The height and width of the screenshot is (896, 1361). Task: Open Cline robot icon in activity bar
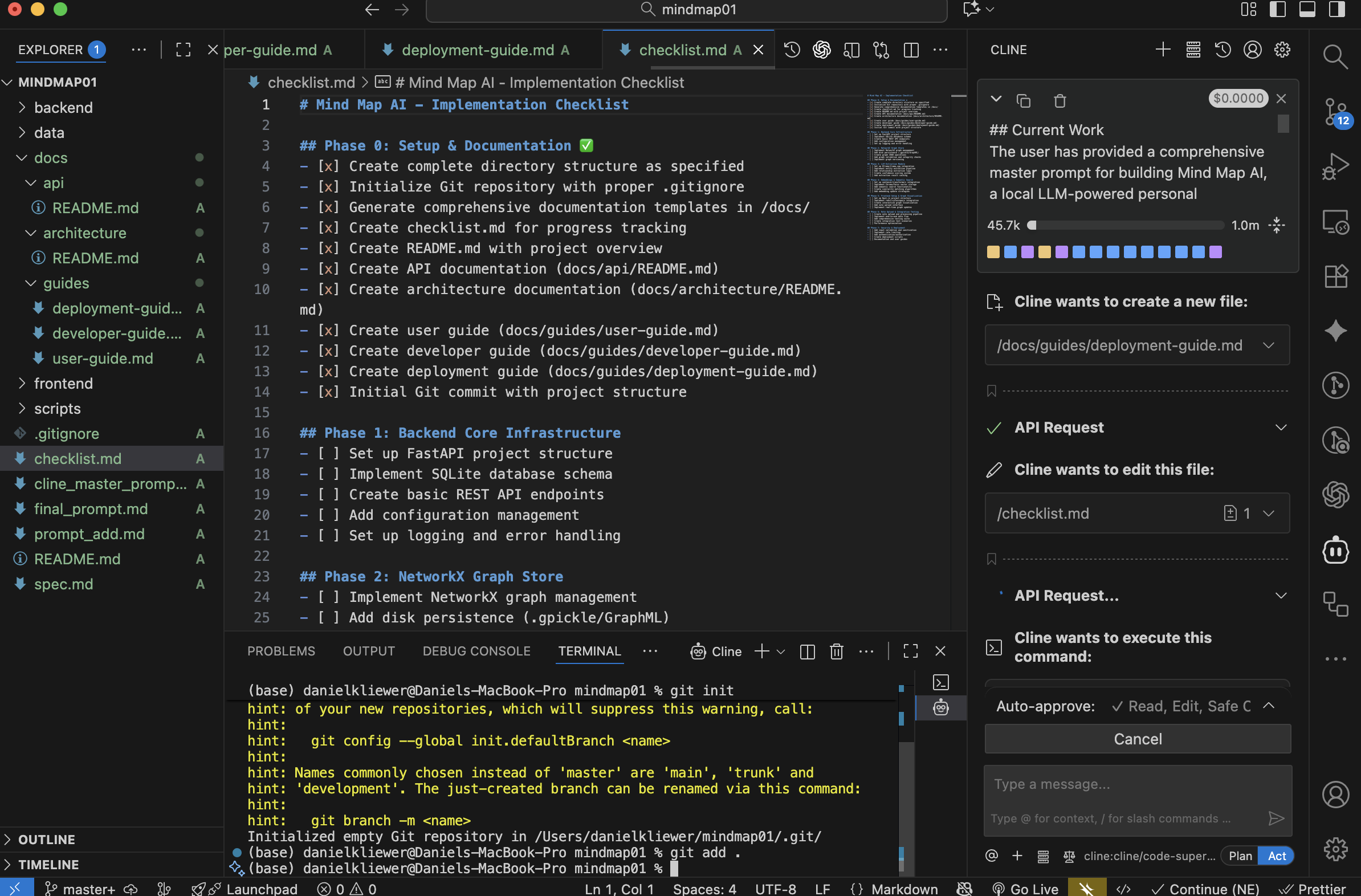[1335, 551]
